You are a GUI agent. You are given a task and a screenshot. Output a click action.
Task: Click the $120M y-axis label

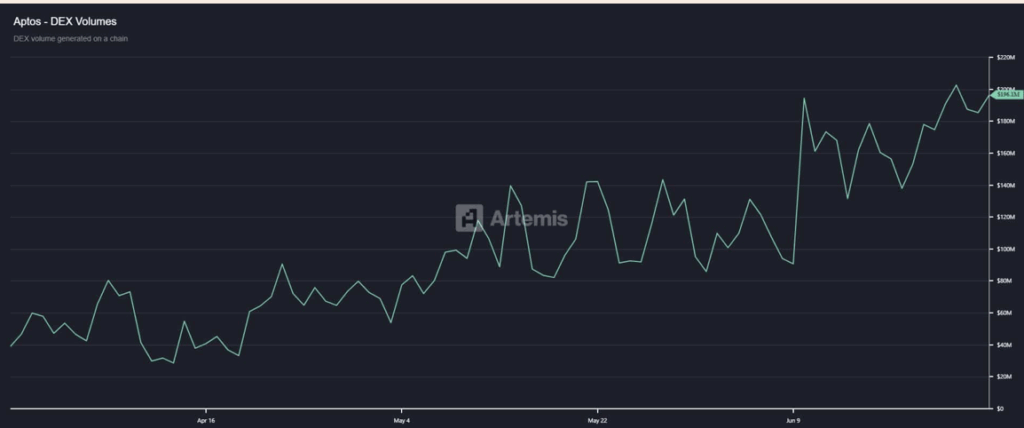point(1004,217)
